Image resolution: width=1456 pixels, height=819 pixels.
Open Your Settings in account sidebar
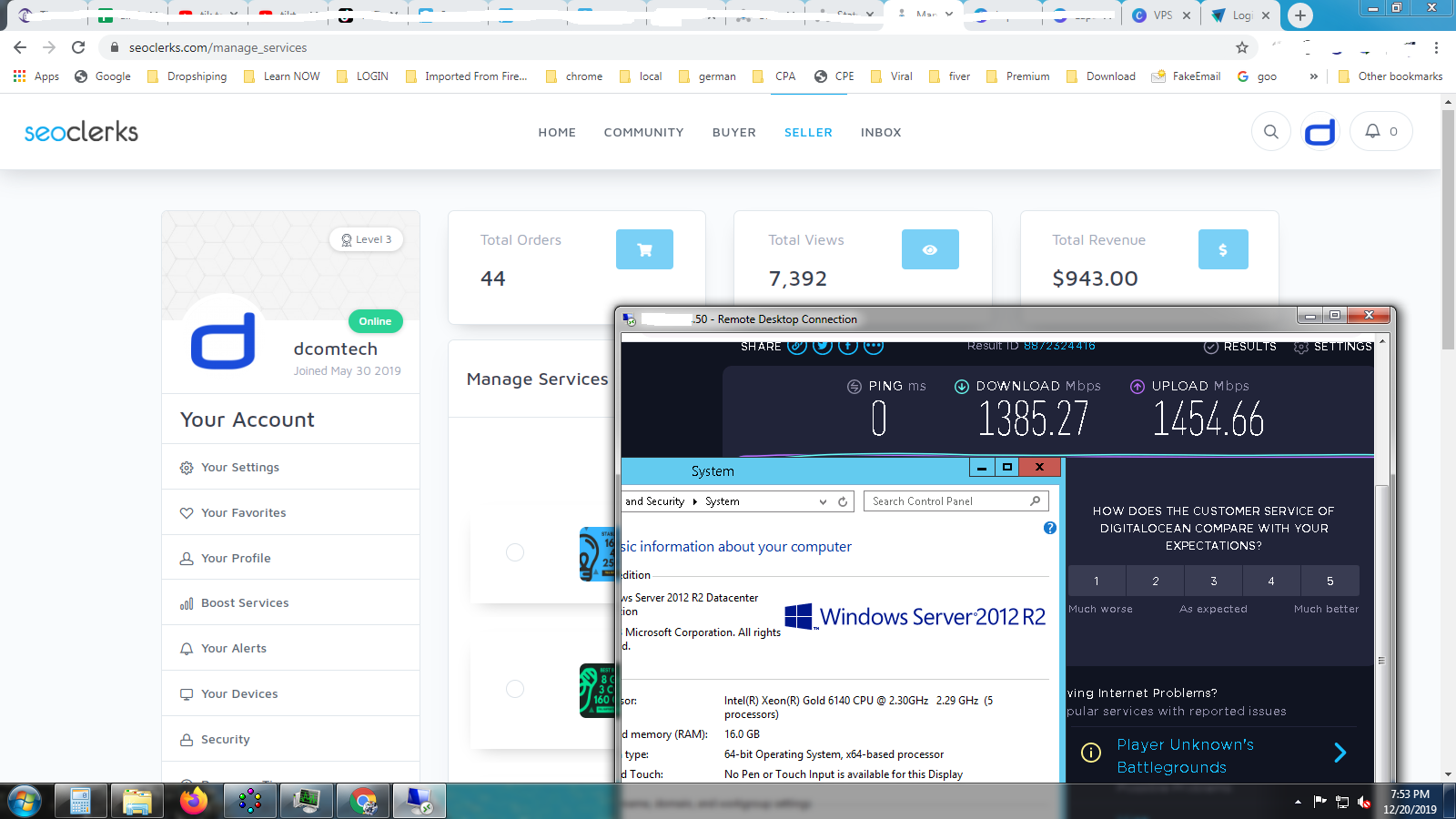pos(240,467)
